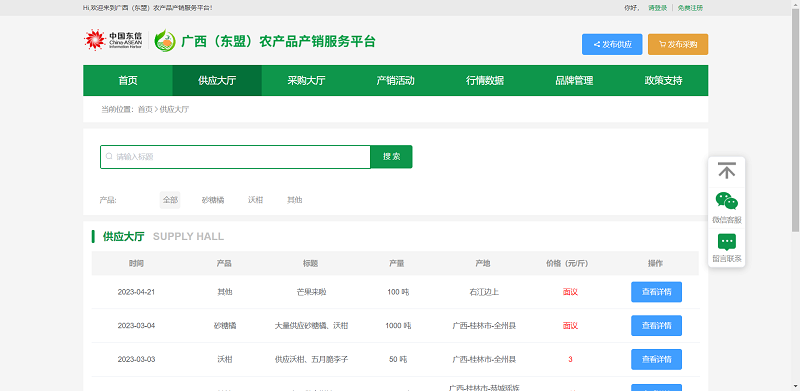The height and width of the screenshot is (391, 800).
Task: Click 首页 in the breadcrumb
Action: click(x=145, y=109)
